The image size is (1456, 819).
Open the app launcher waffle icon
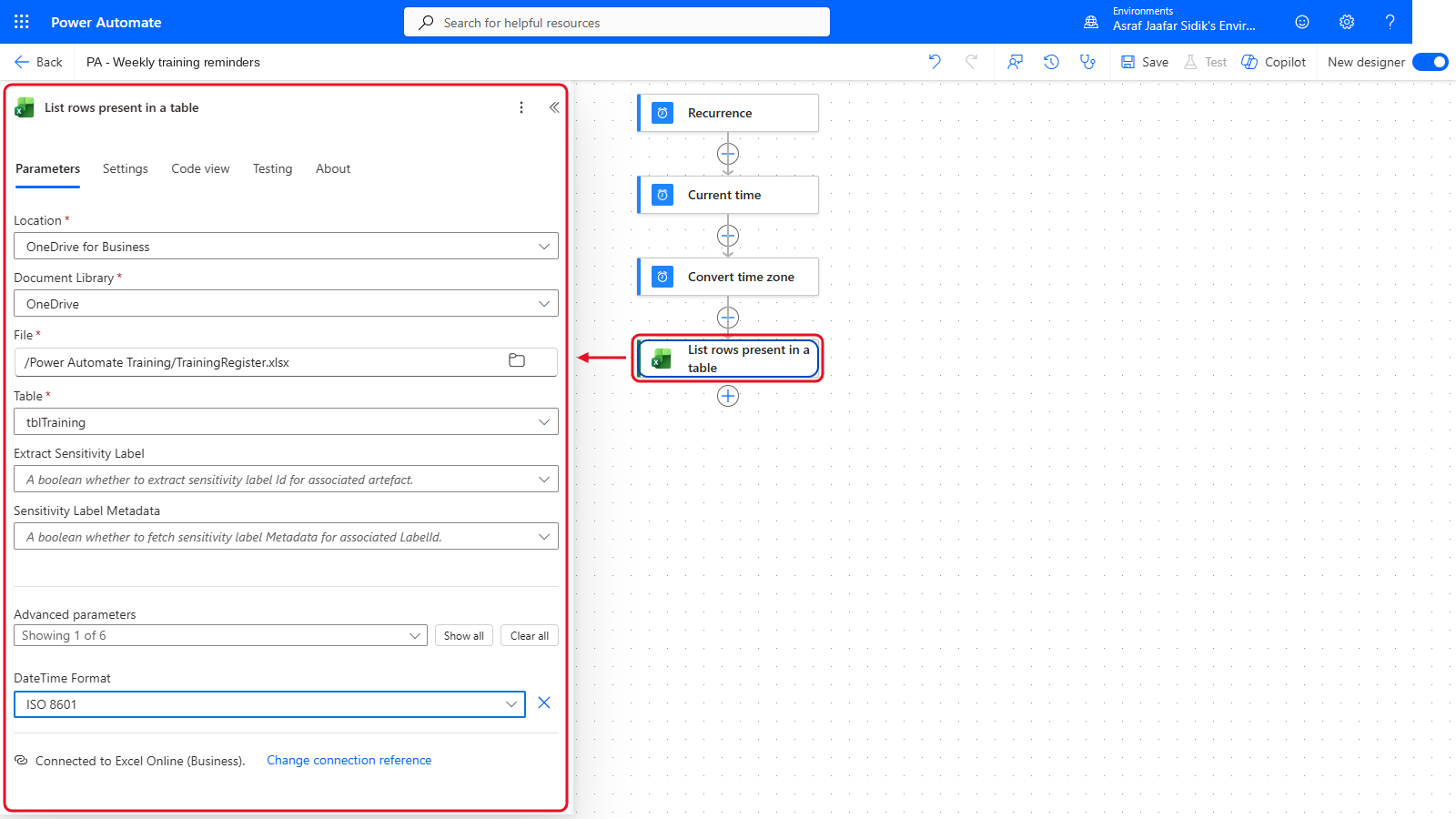pyautogui.click(x=22, y=22)
